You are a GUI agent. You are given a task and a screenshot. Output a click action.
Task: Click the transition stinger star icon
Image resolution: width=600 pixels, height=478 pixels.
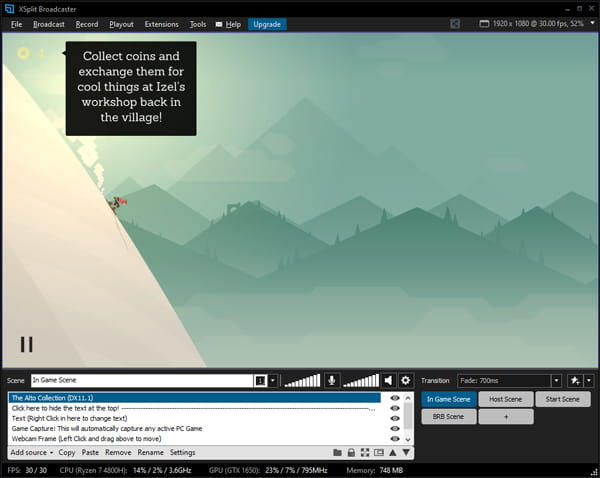pyautogui.click(x=575, y=380)
